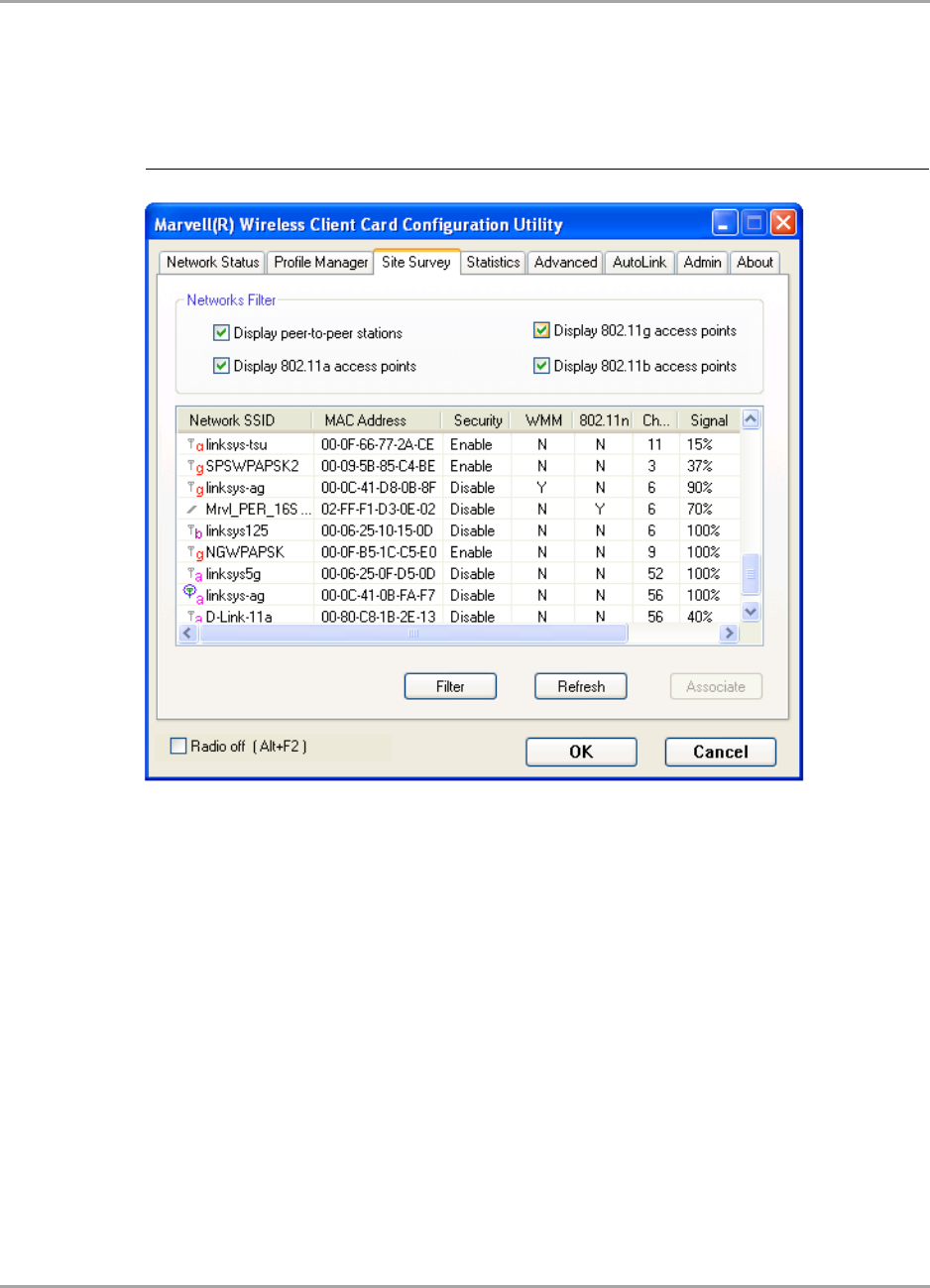Click the Associate button

point(716,686)
